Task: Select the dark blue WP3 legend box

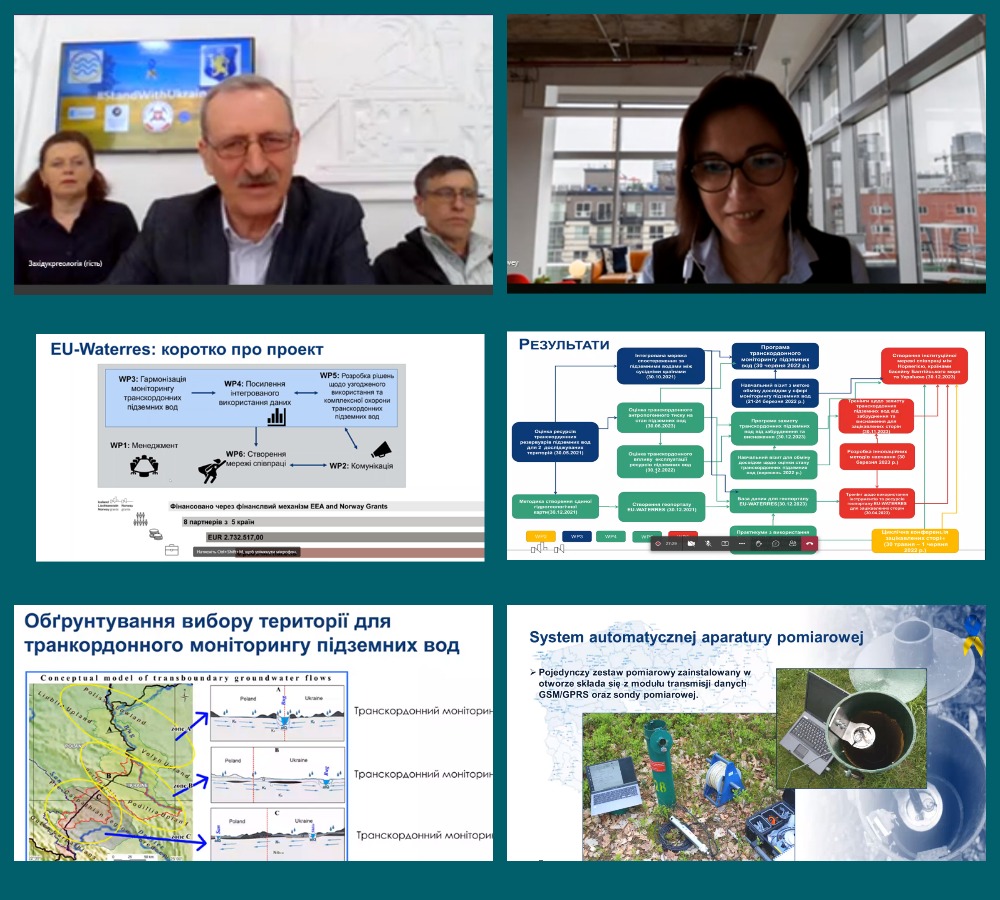Action: coord(577,536)
